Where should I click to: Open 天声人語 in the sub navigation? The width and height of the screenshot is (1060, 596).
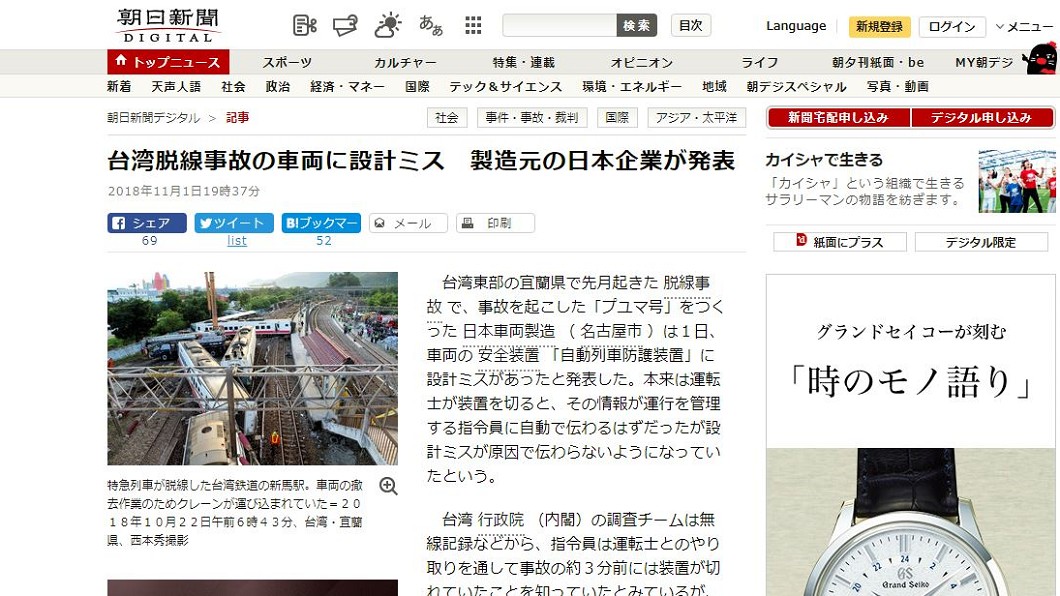click(x=176, y=86)
